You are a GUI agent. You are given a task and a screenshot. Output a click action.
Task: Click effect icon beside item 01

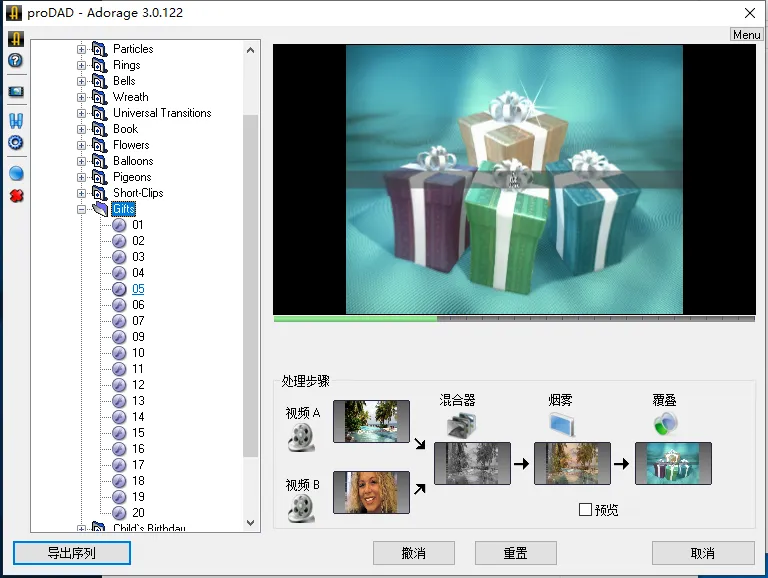tap(119, 225)
